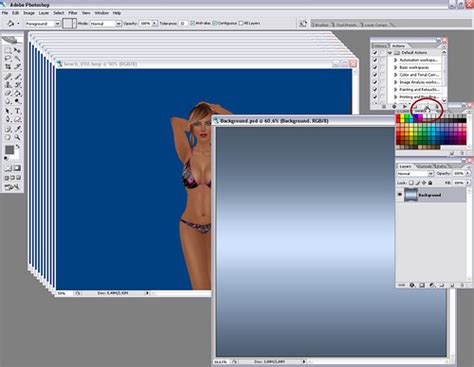Select the Brush tool
The image size is (474, 367).
point(17,76)
